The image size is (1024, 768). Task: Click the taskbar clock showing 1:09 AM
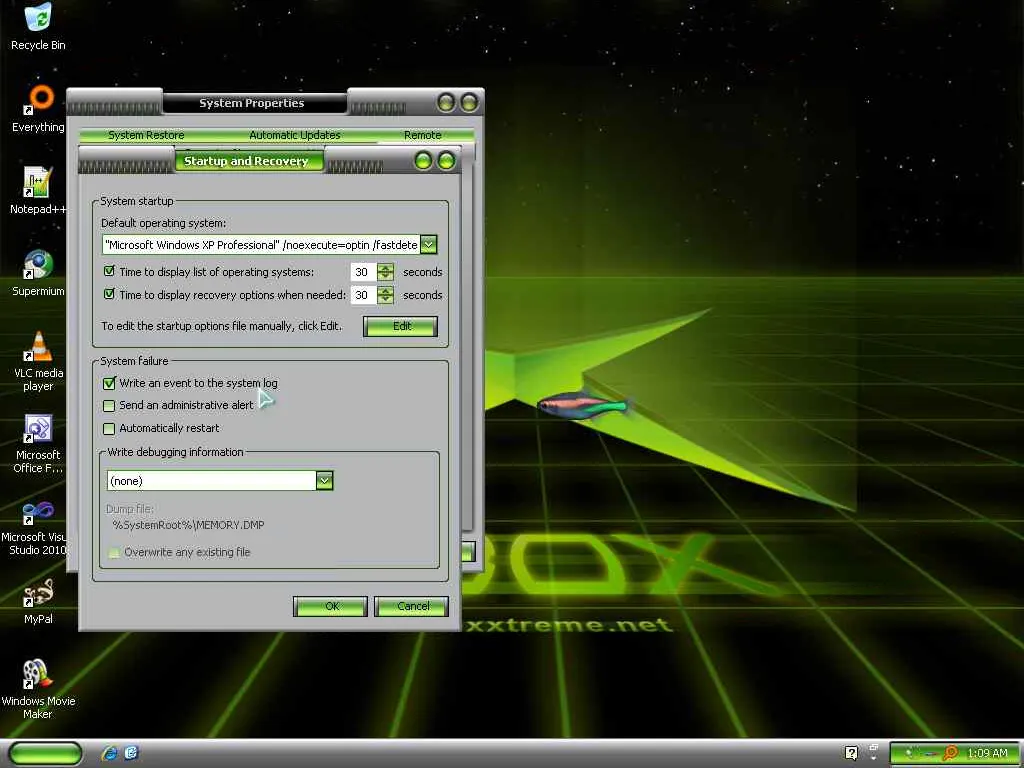[x=987, y=754]
